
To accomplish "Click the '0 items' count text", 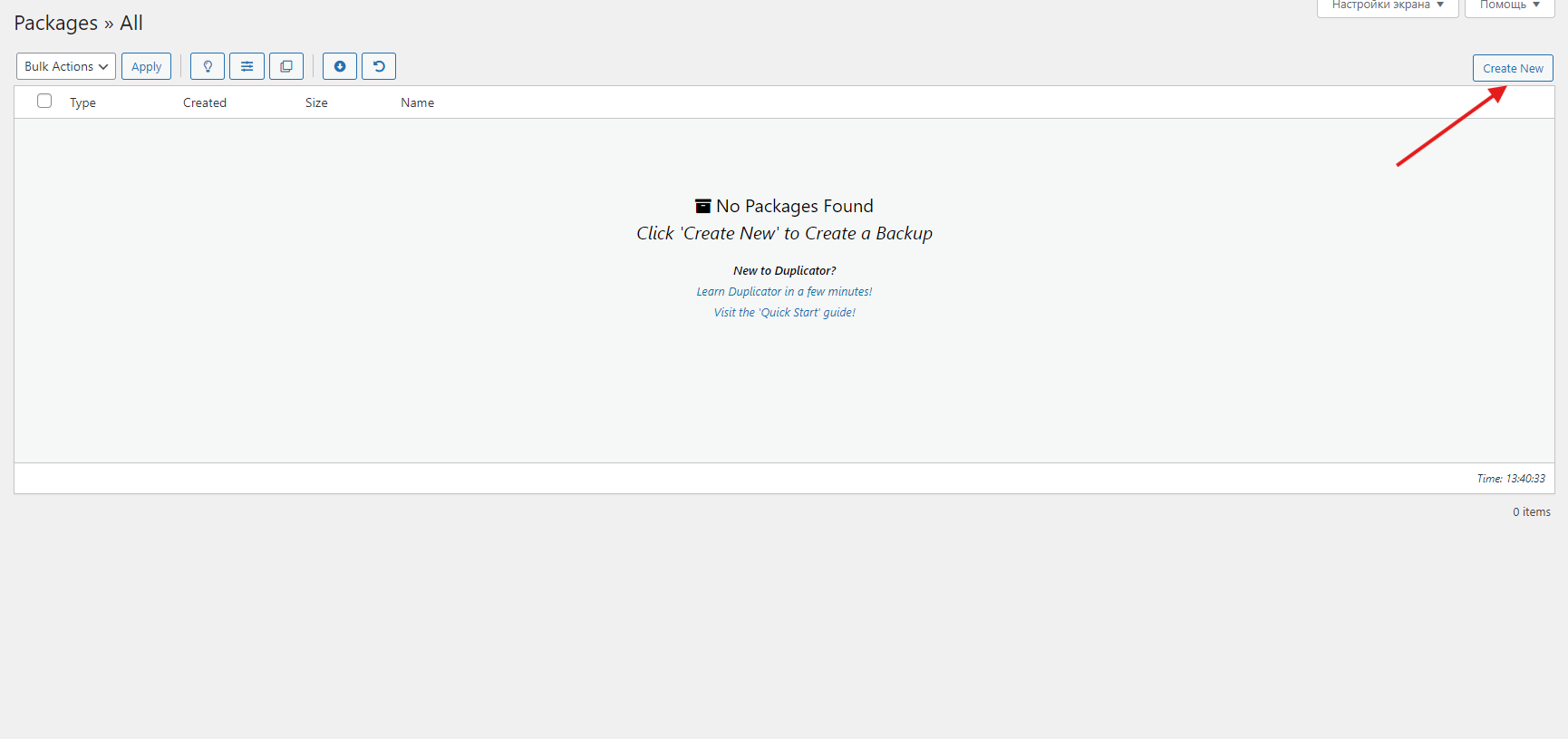I will [1532, 511].
